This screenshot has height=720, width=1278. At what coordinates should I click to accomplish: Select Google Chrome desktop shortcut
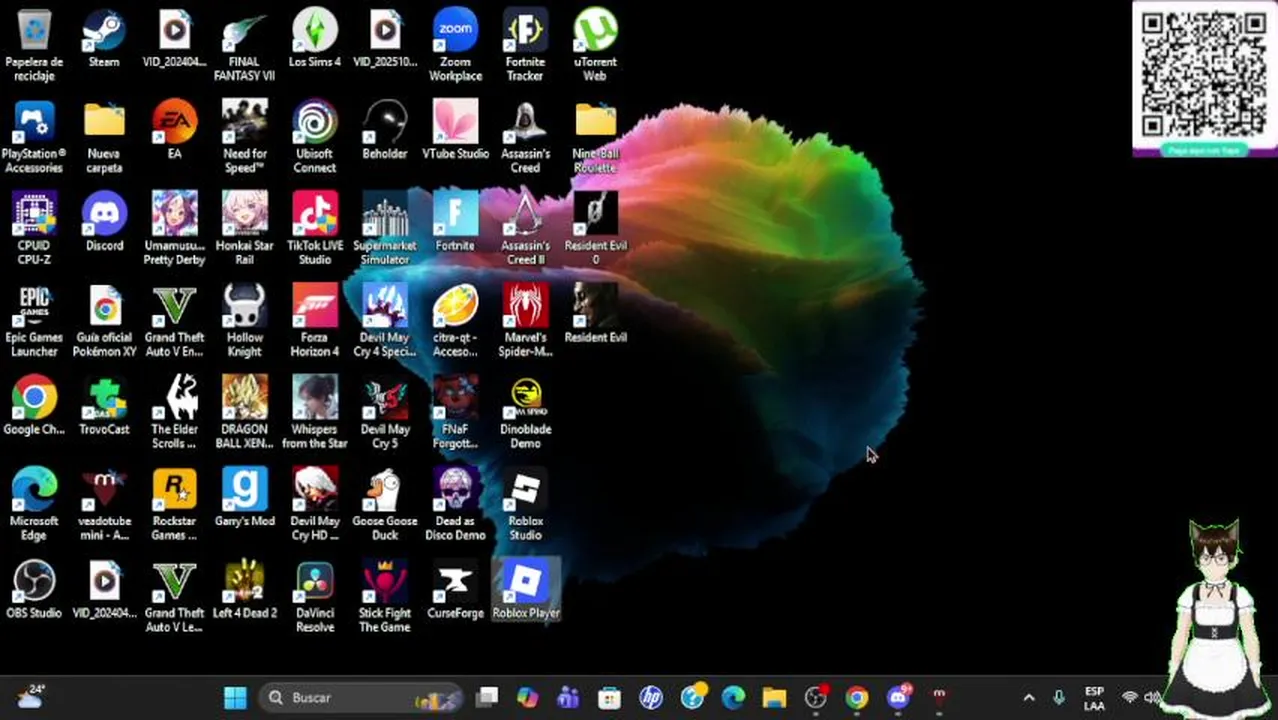coord(34,407)
